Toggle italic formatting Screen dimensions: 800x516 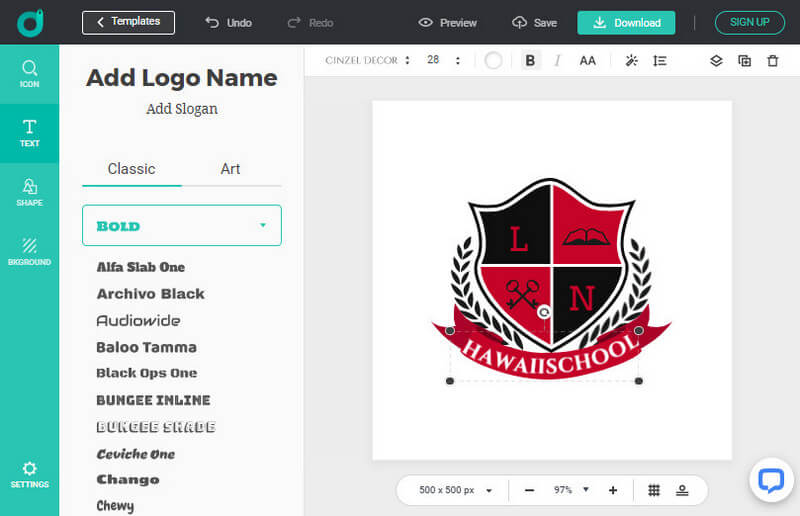[x=557, y=61]
